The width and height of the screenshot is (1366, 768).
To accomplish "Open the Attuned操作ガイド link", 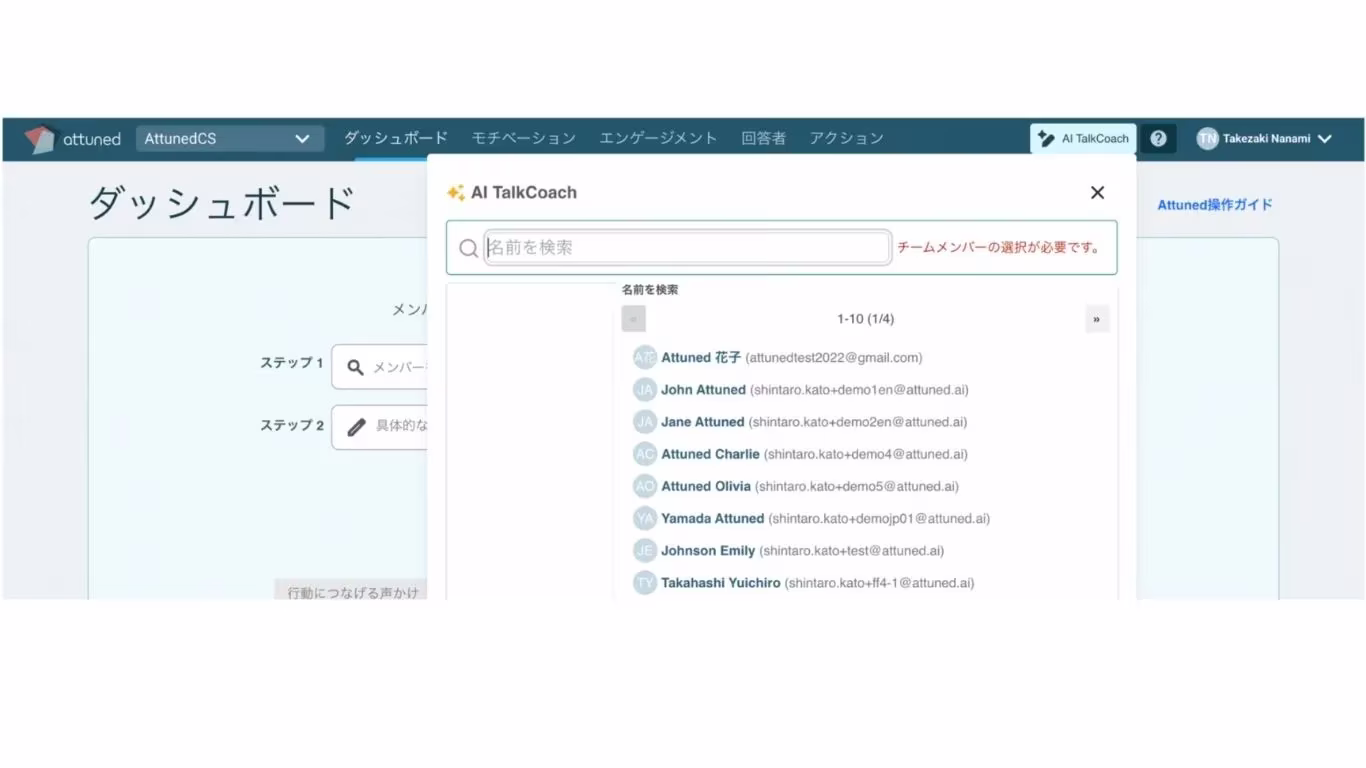I will coord(1214,204).
